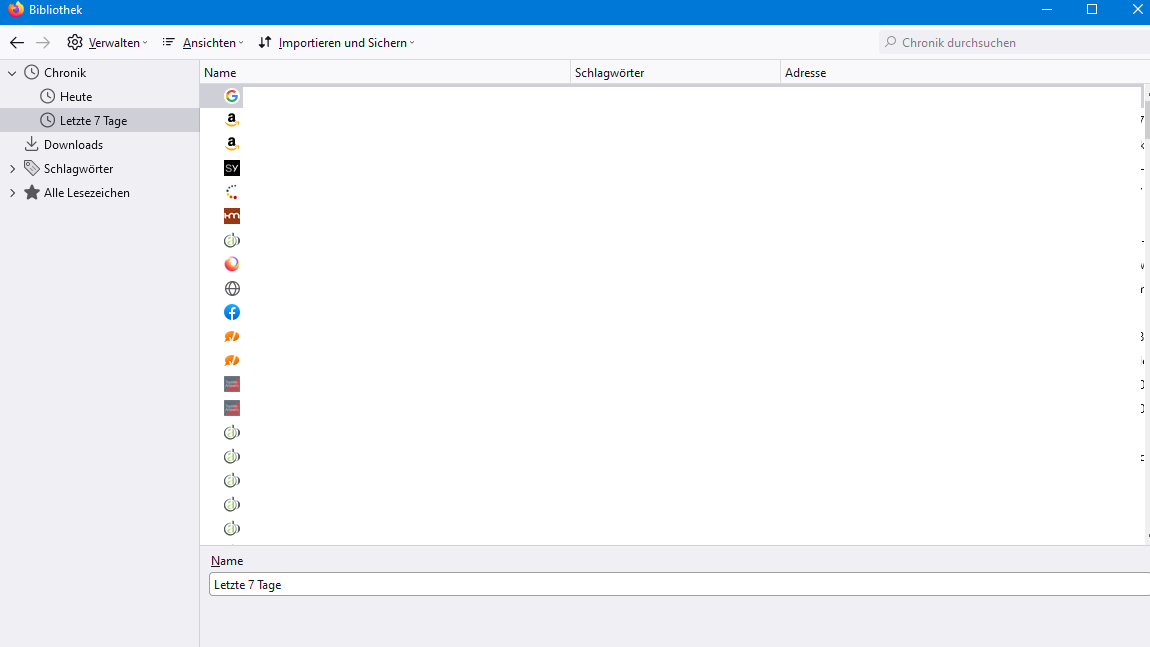Click the clock icon beside Chronik

click(x=32, y=72)
